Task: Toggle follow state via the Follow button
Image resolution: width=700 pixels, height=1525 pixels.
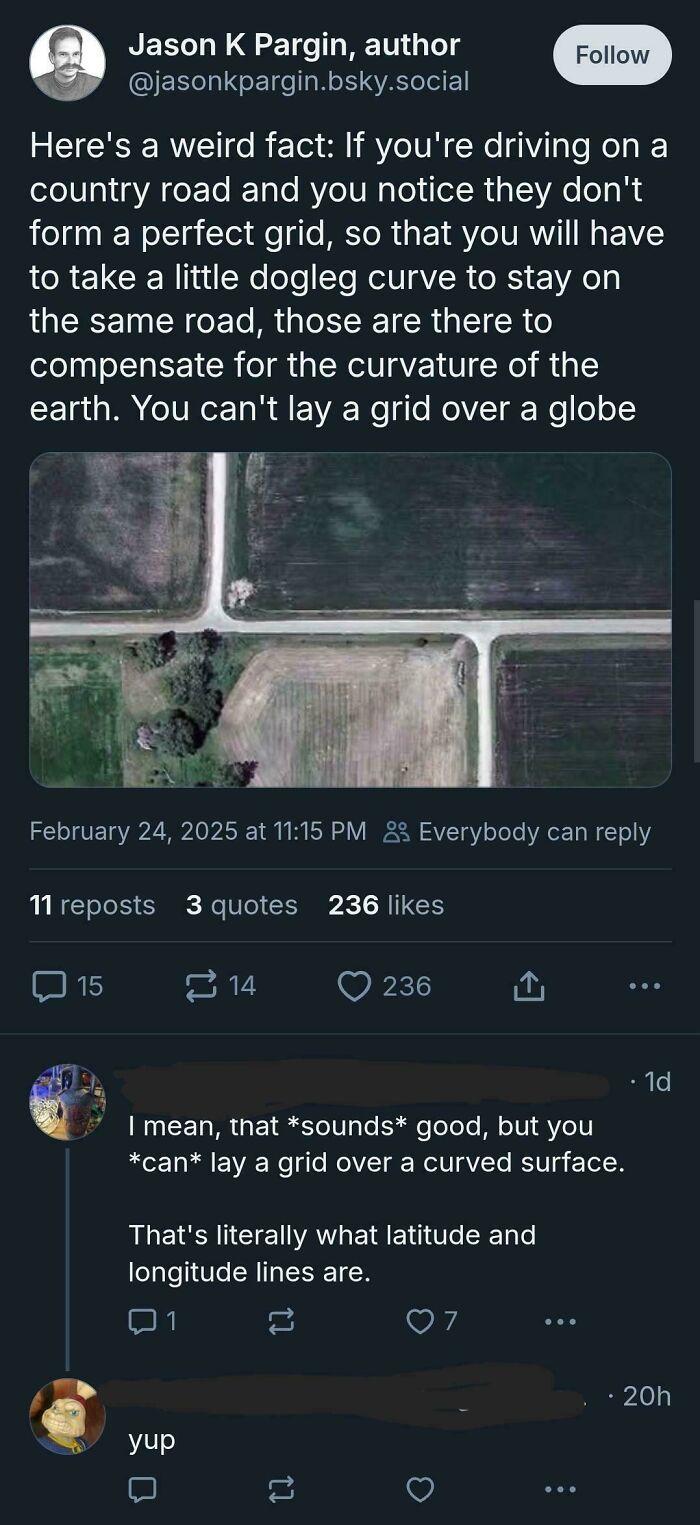Action: point(612,55)
